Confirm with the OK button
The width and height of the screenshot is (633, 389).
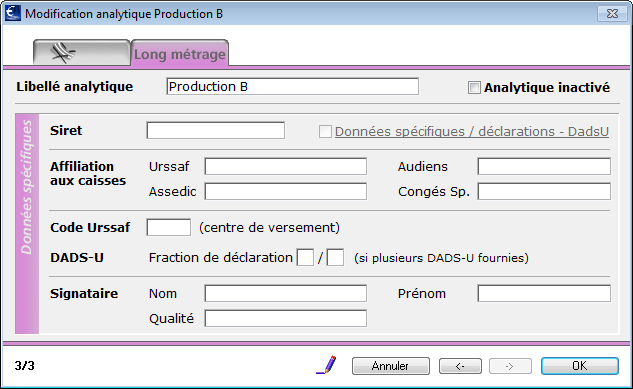pos(579,366)
